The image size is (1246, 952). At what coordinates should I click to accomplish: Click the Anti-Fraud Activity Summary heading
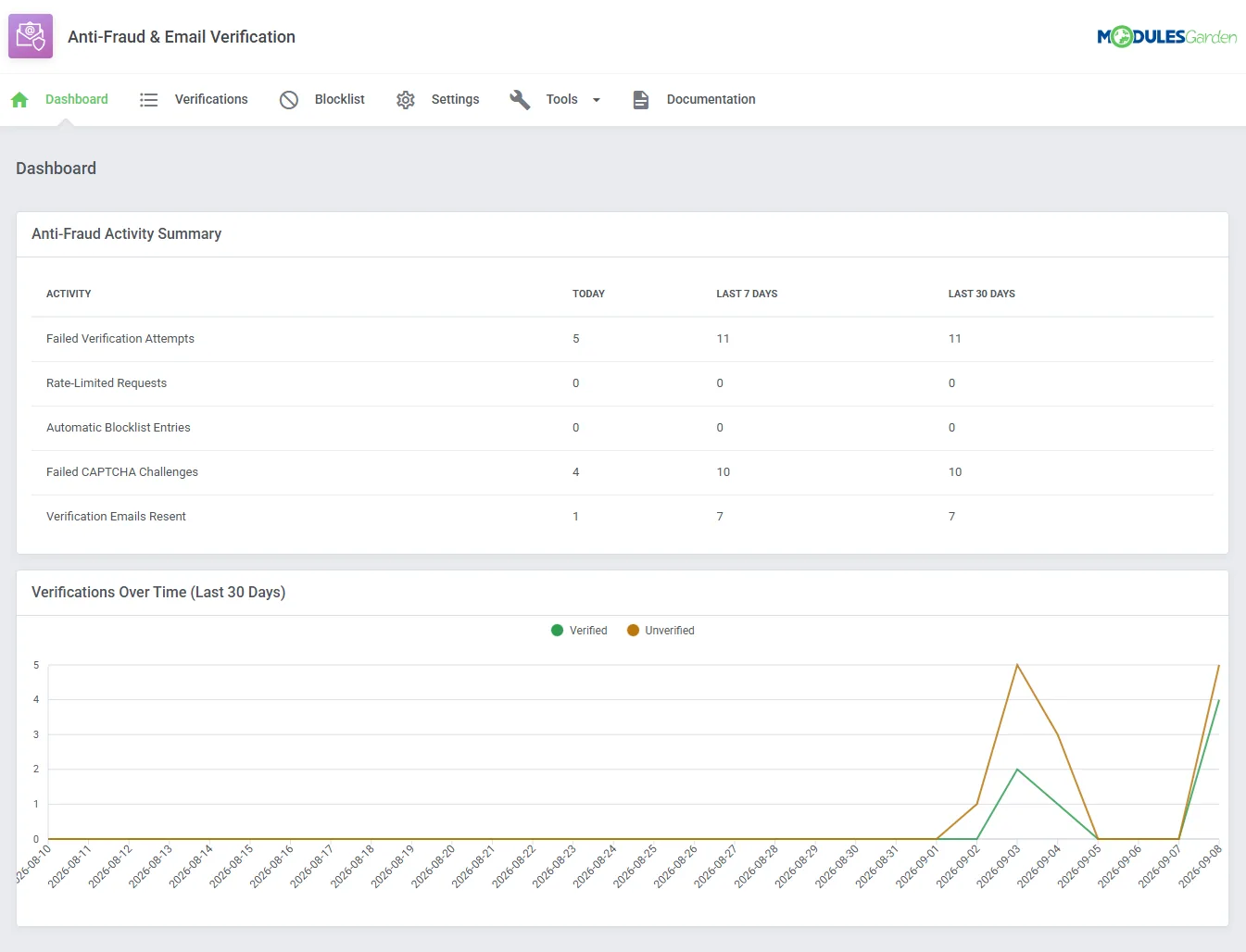127,234
